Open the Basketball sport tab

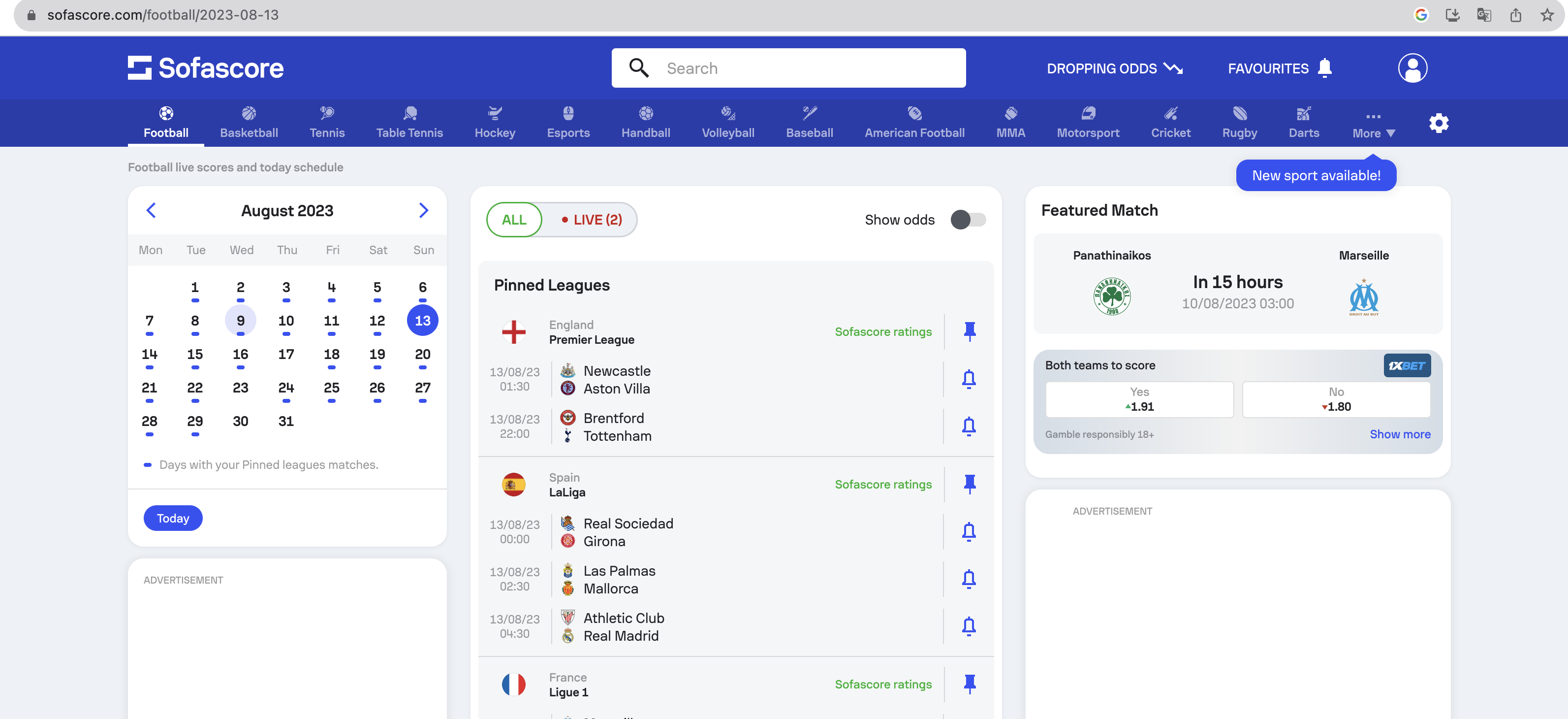249,123
